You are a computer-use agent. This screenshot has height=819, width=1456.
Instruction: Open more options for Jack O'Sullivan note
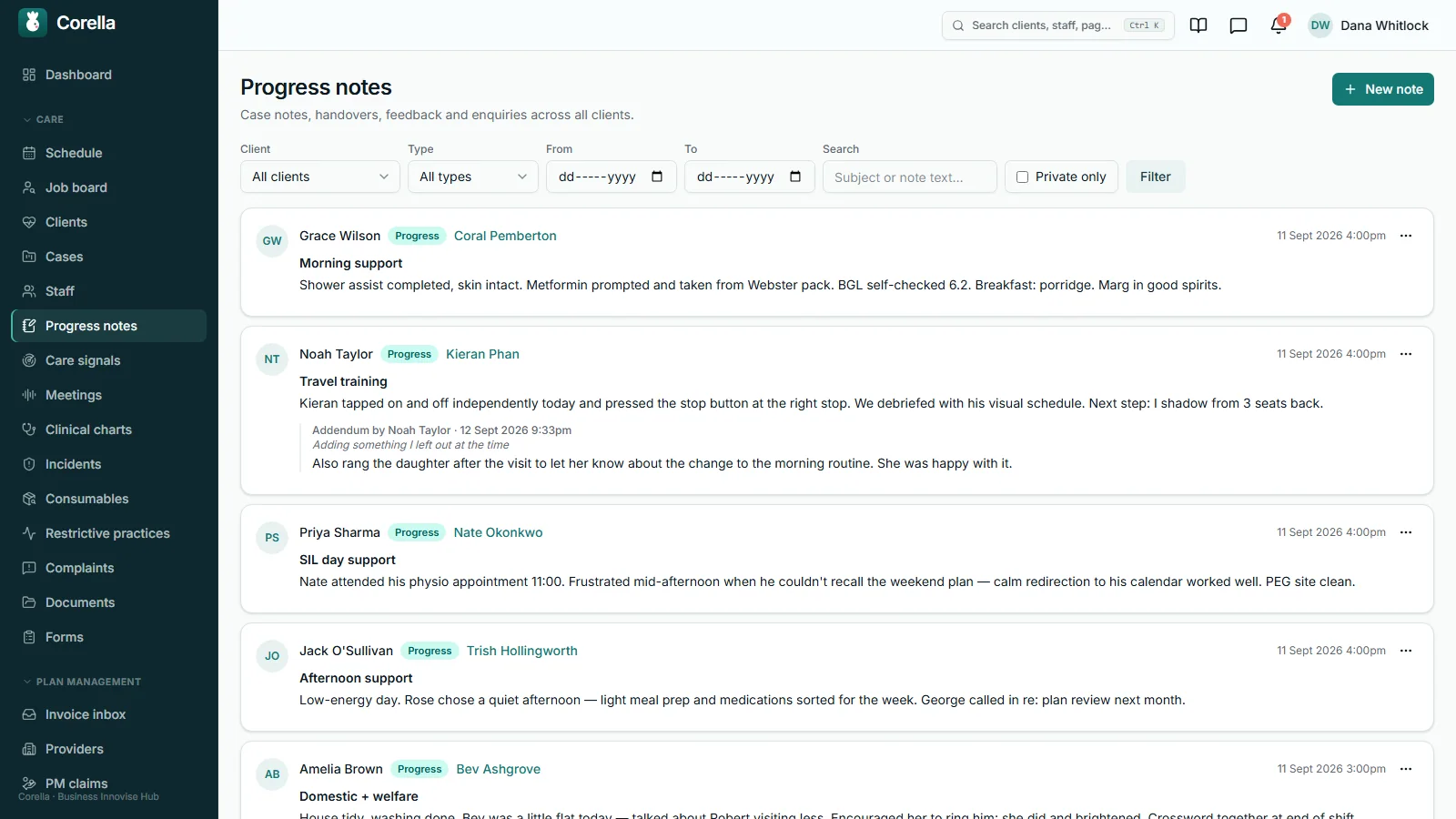pyautogui.click(x=1406, y=651)
